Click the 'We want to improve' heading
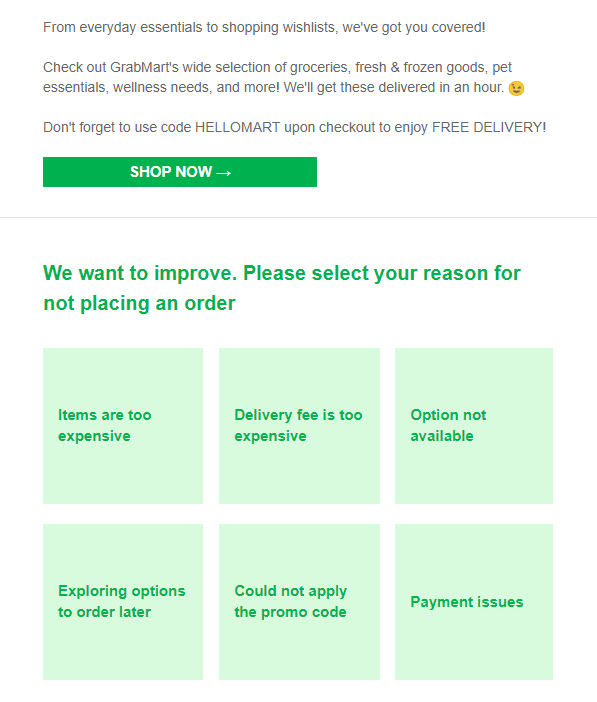This screenshot has width=597, height=702. [140, 273]
